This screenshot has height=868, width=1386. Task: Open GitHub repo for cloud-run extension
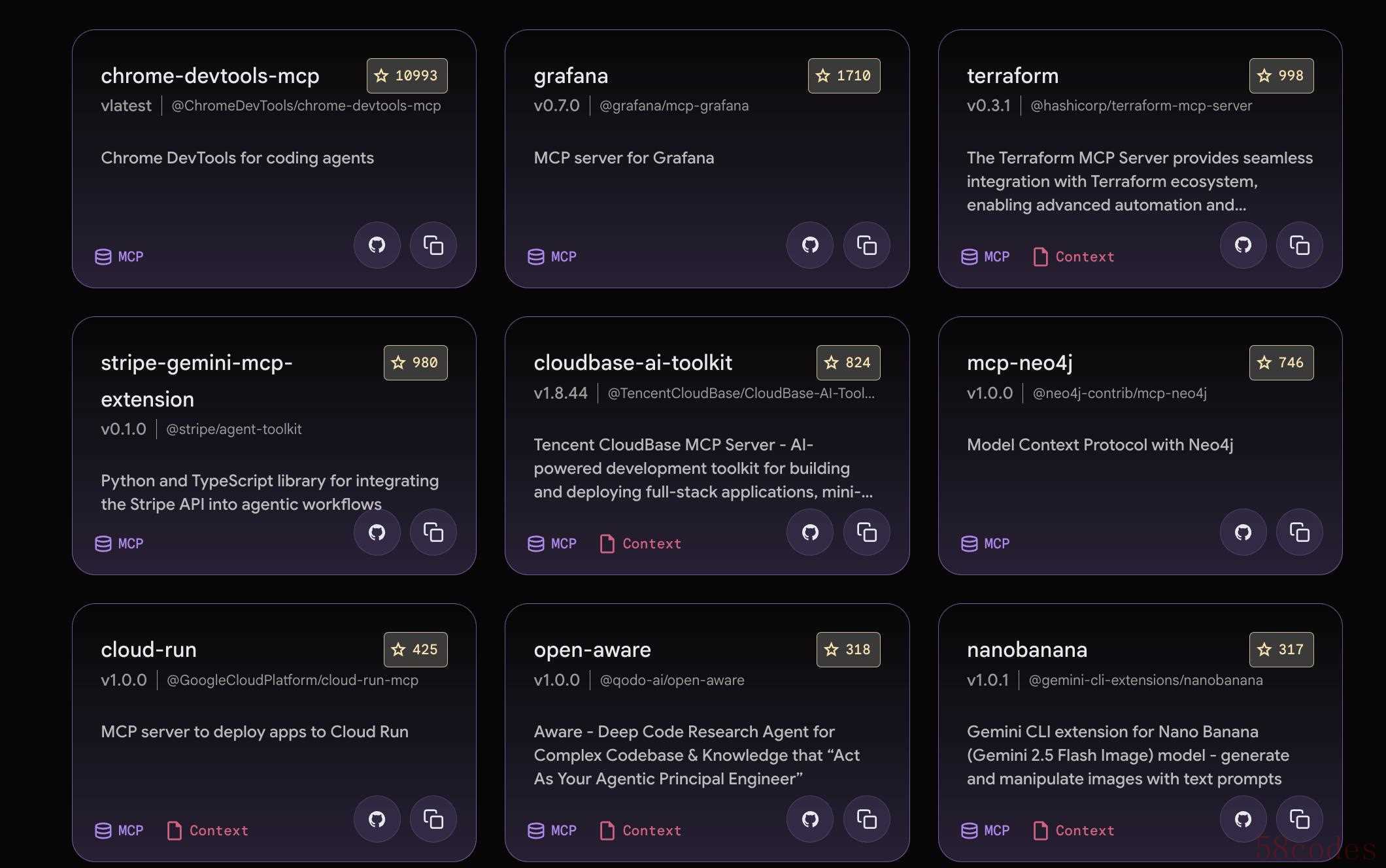tap(377, 819)
